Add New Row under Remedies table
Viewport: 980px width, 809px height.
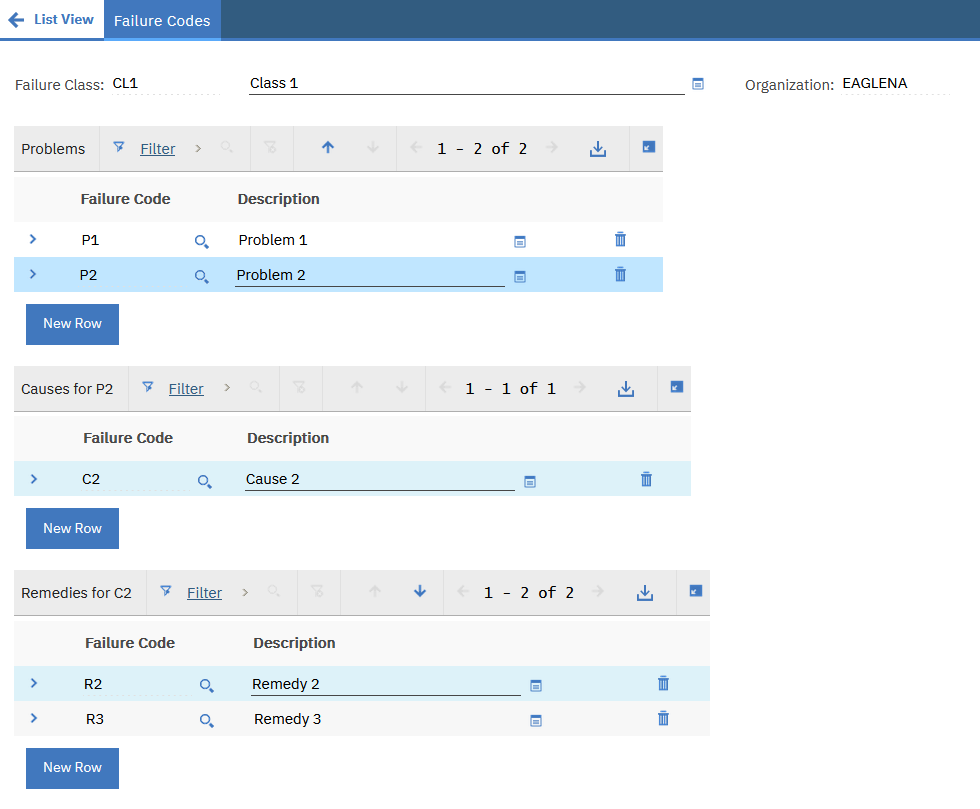72,767
